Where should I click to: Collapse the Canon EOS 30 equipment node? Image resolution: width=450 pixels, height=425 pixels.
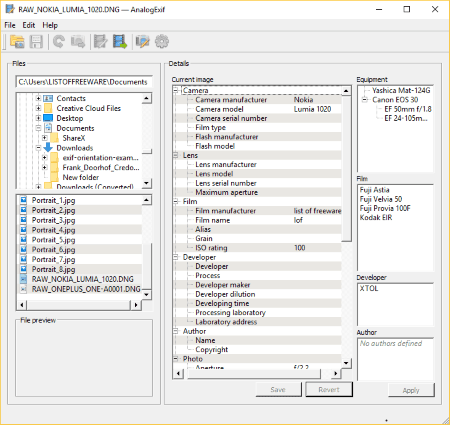pyautogui.click(x=365, y=99)
